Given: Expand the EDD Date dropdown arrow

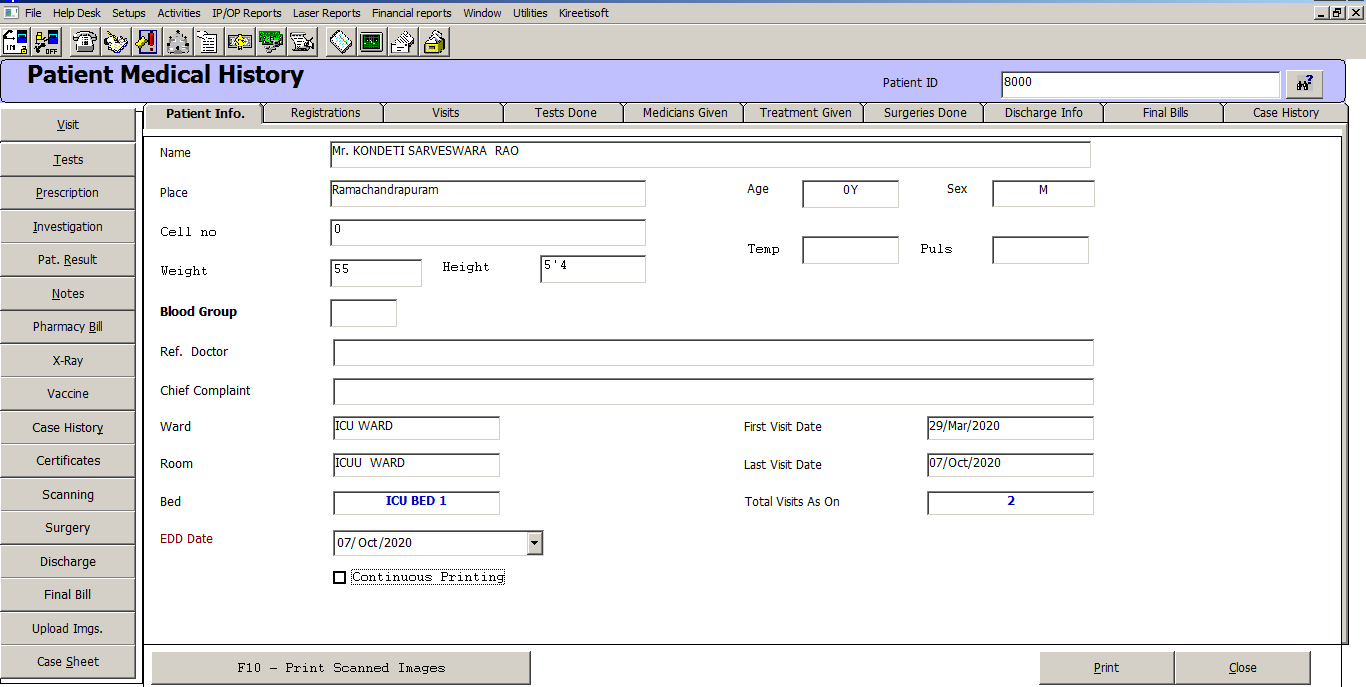Looking at the screenshot, I should pyautogui.click(x=535, y=543).
